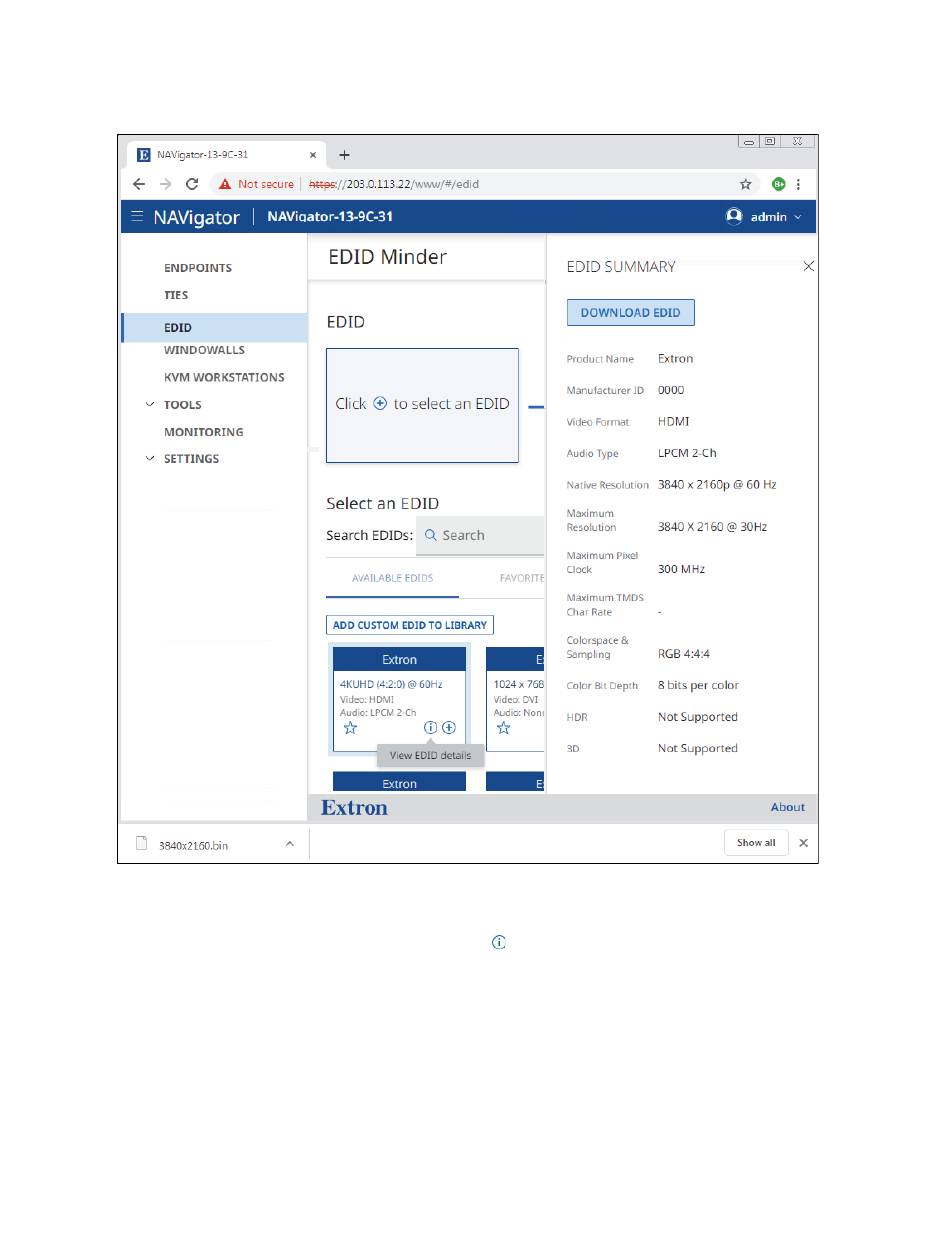950x1260 pixels.
Task: Open the green browser profile badge
Action: 778,184
